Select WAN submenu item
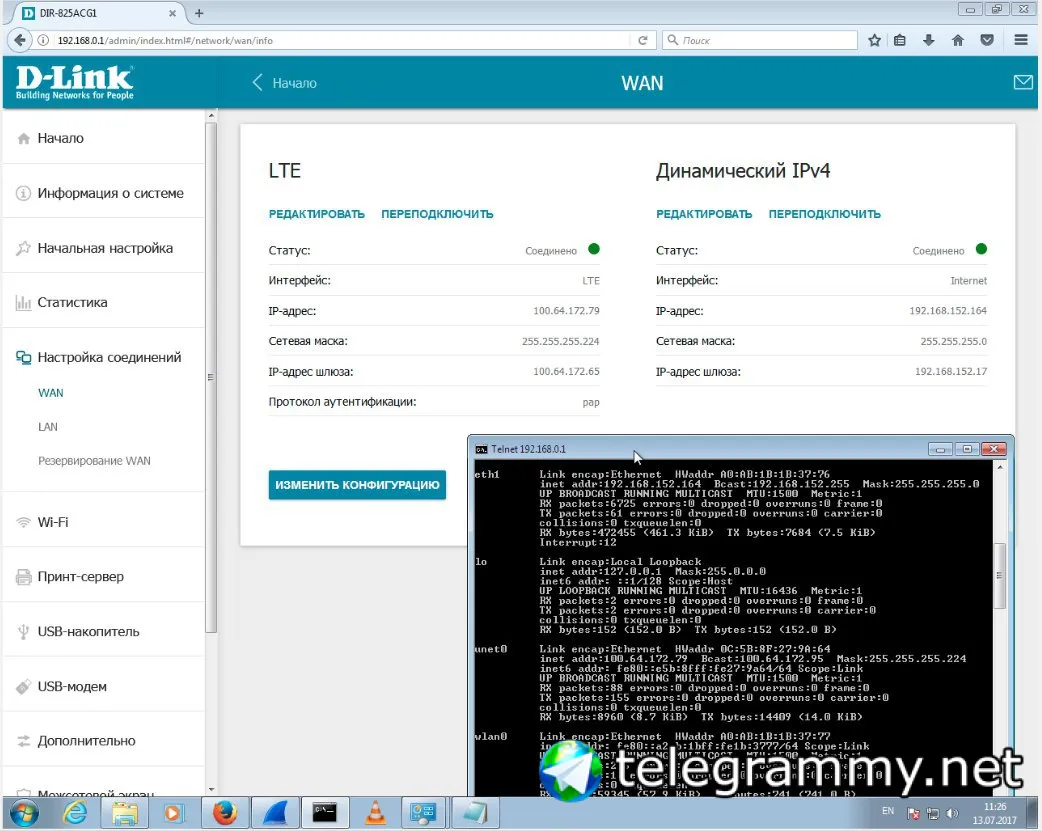Screen dimensions: 1042x831 pyautogui.click(x=51, y=393)
